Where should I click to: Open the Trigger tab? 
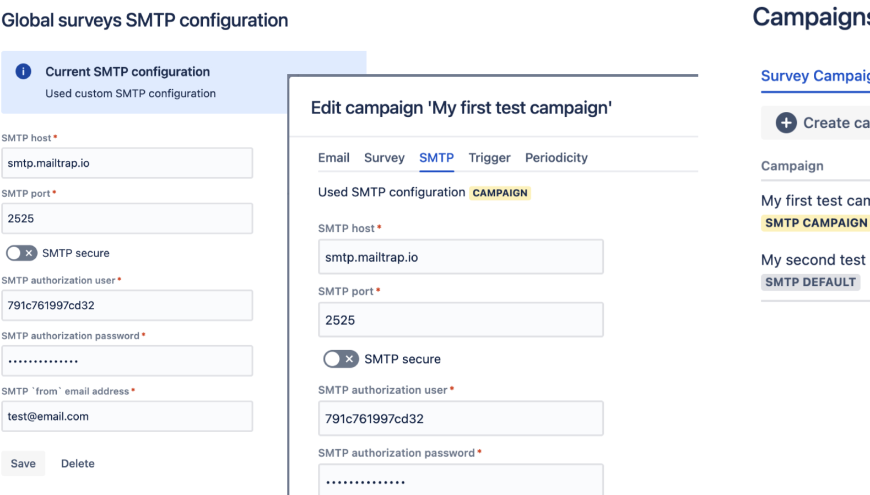[x=489, y=158]
